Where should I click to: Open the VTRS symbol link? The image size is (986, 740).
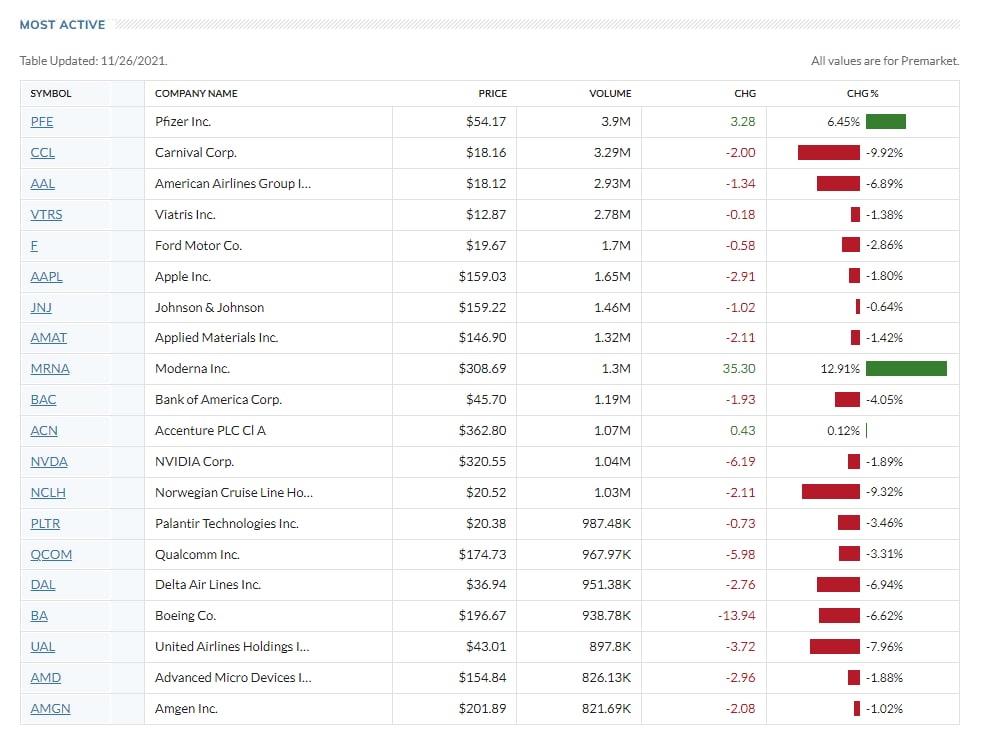pos(47,214)
